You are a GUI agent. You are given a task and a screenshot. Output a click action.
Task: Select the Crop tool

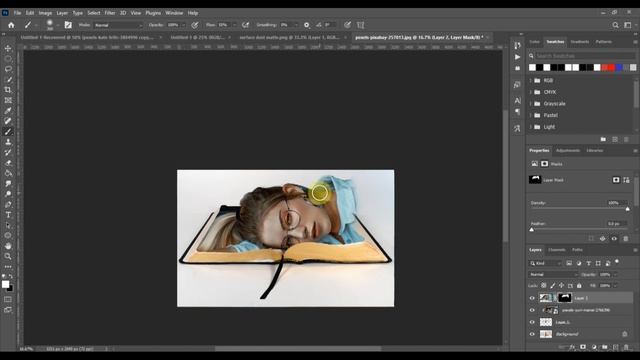coord(8,90)
